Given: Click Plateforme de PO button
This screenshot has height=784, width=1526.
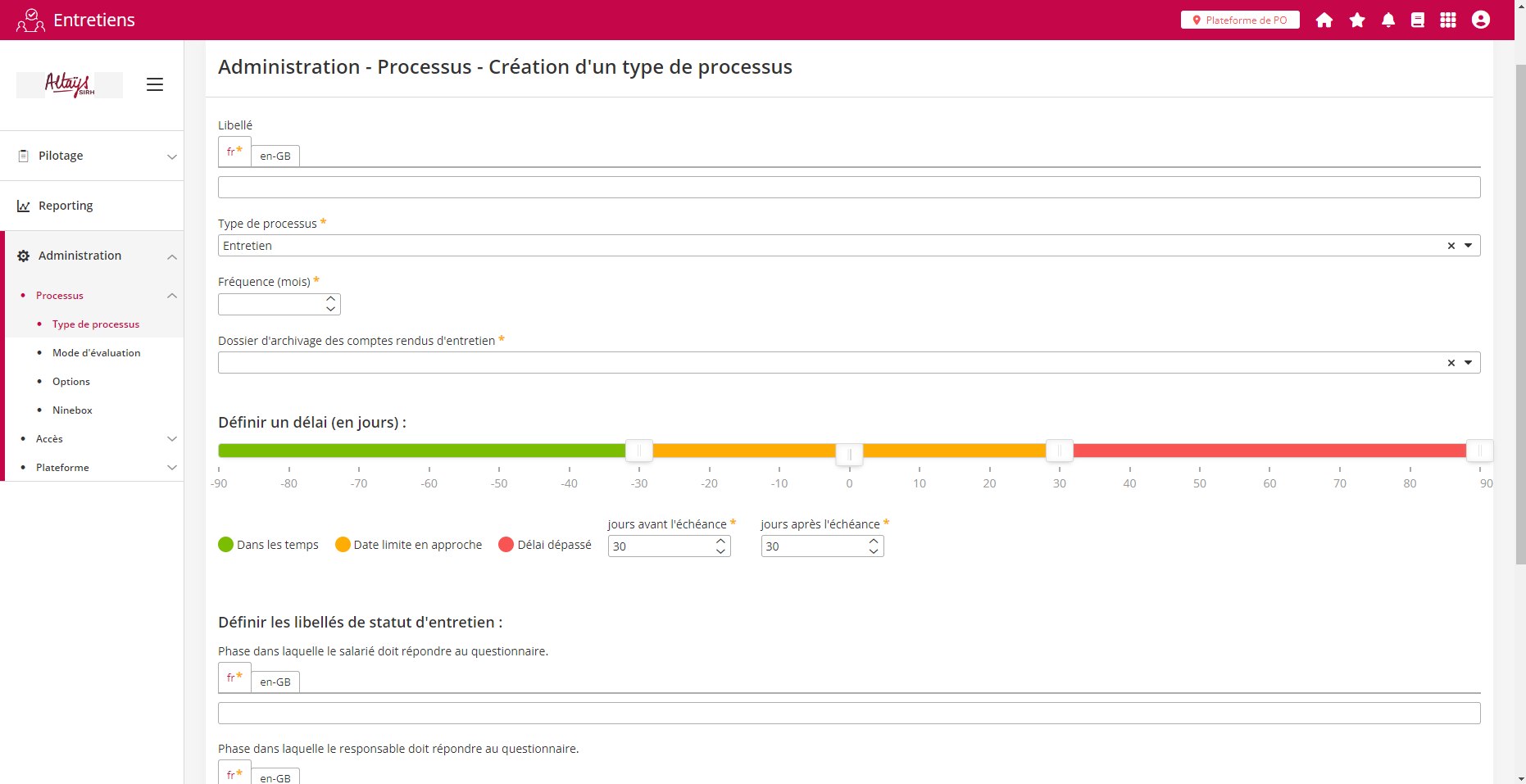Looking at the screenshot, I should [1239, 20].
